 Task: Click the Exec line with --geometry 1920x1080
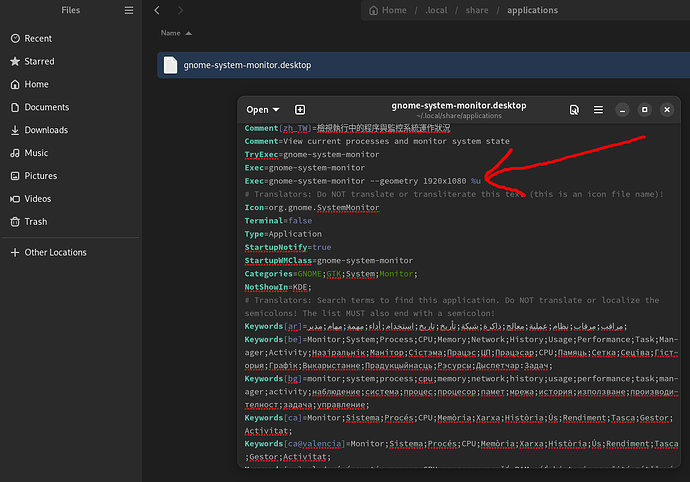coord(363,181)
